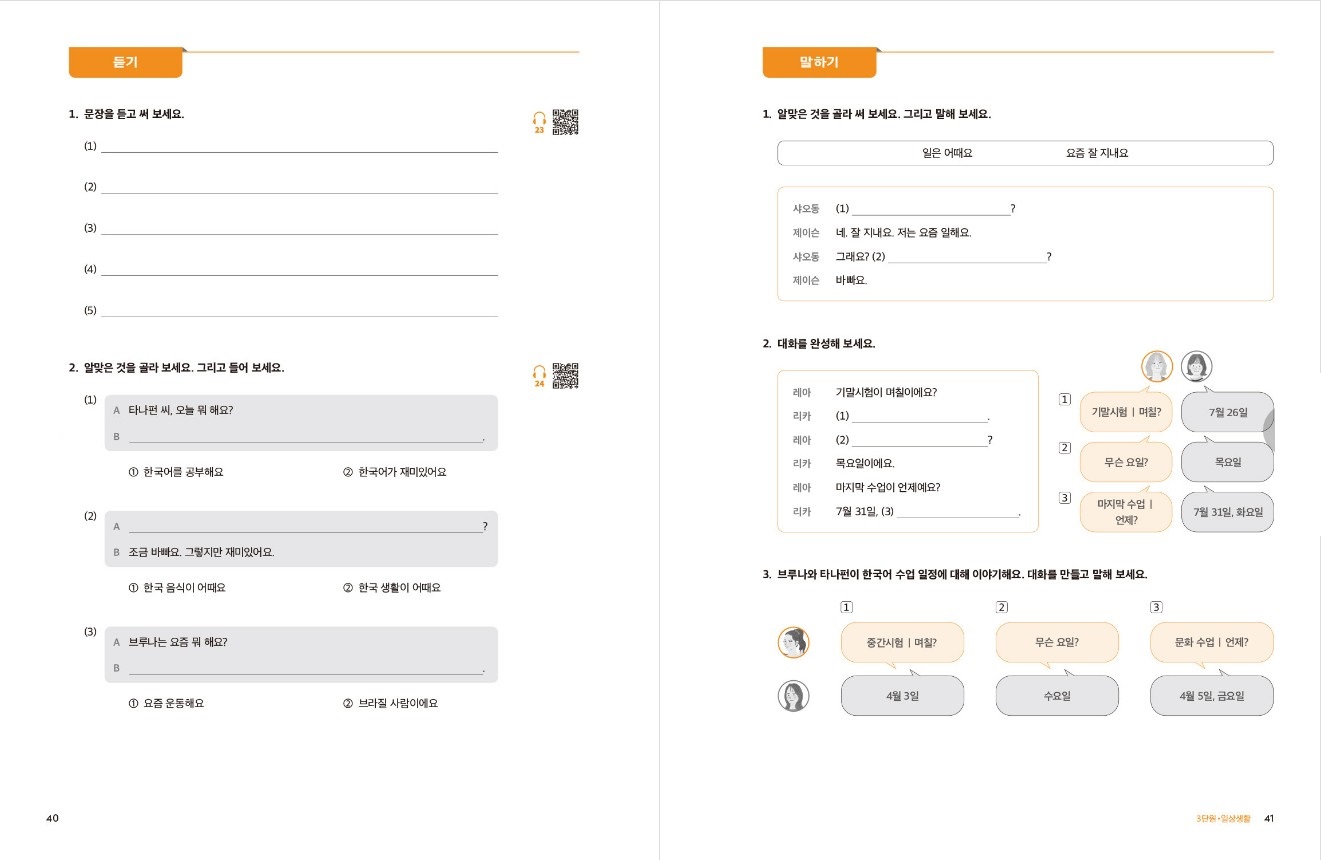Switch to the 듣기 tab
This screenshot has width=1321, height=860.
coord(124,62)
